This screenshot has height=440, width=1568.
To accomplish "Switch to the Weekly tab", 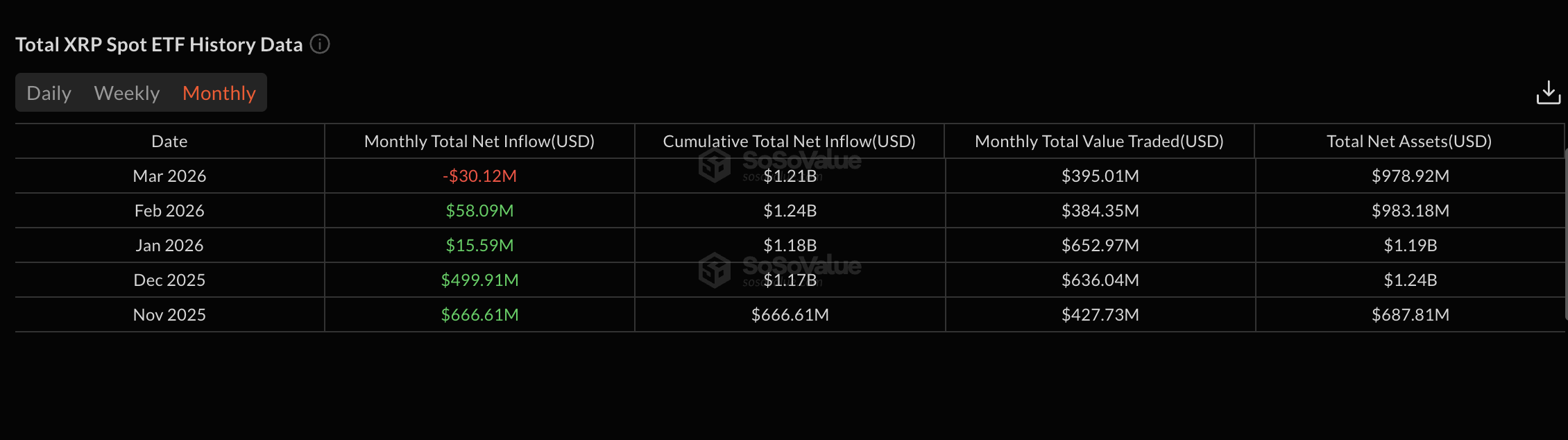I will pos(126,92).
